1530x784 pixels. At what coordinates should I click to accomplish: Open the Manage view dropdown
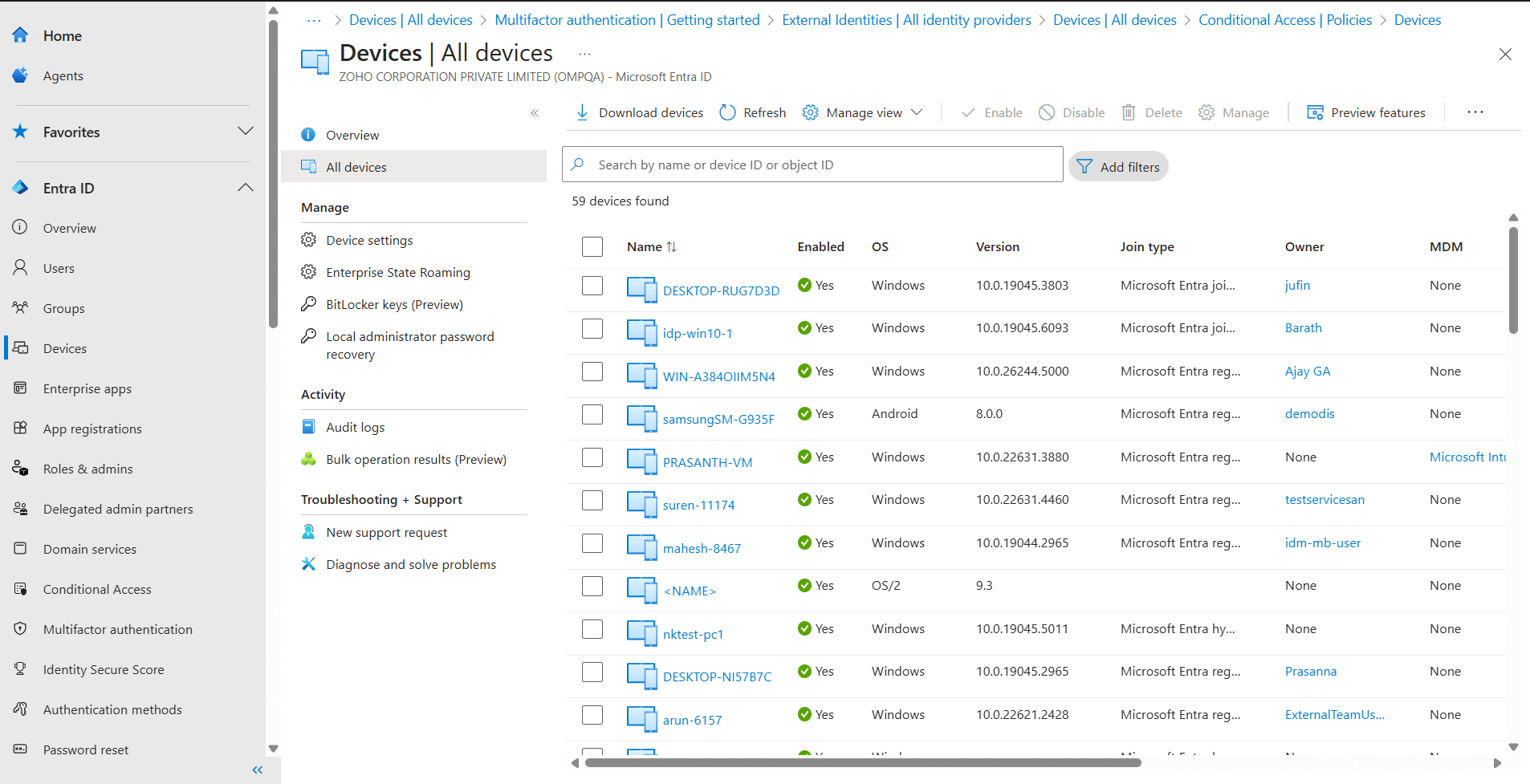(x=862, y=112)
